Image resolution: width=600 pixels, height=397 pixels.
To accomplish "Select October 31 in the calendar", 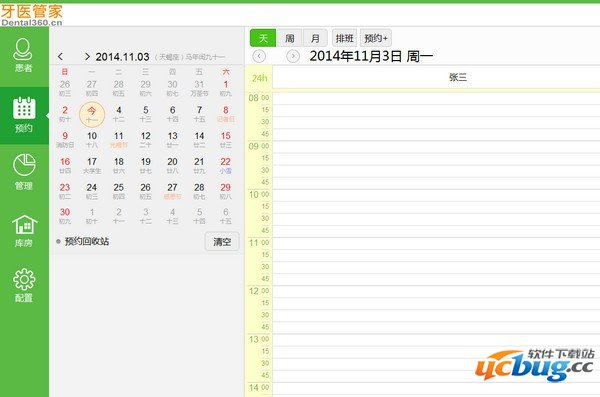I will pyautogui.click(x=199, y=88).
